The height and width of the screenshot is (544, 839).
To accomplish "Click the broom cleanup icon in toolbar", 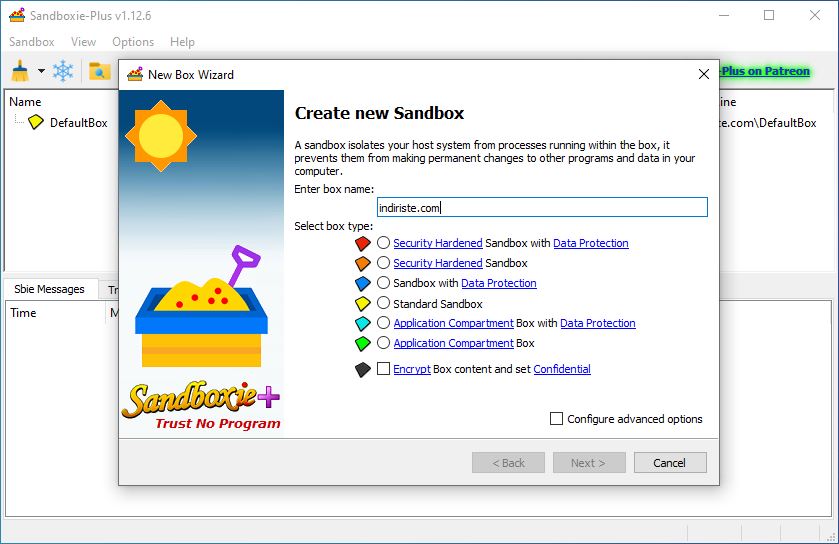I will point(20,71).
